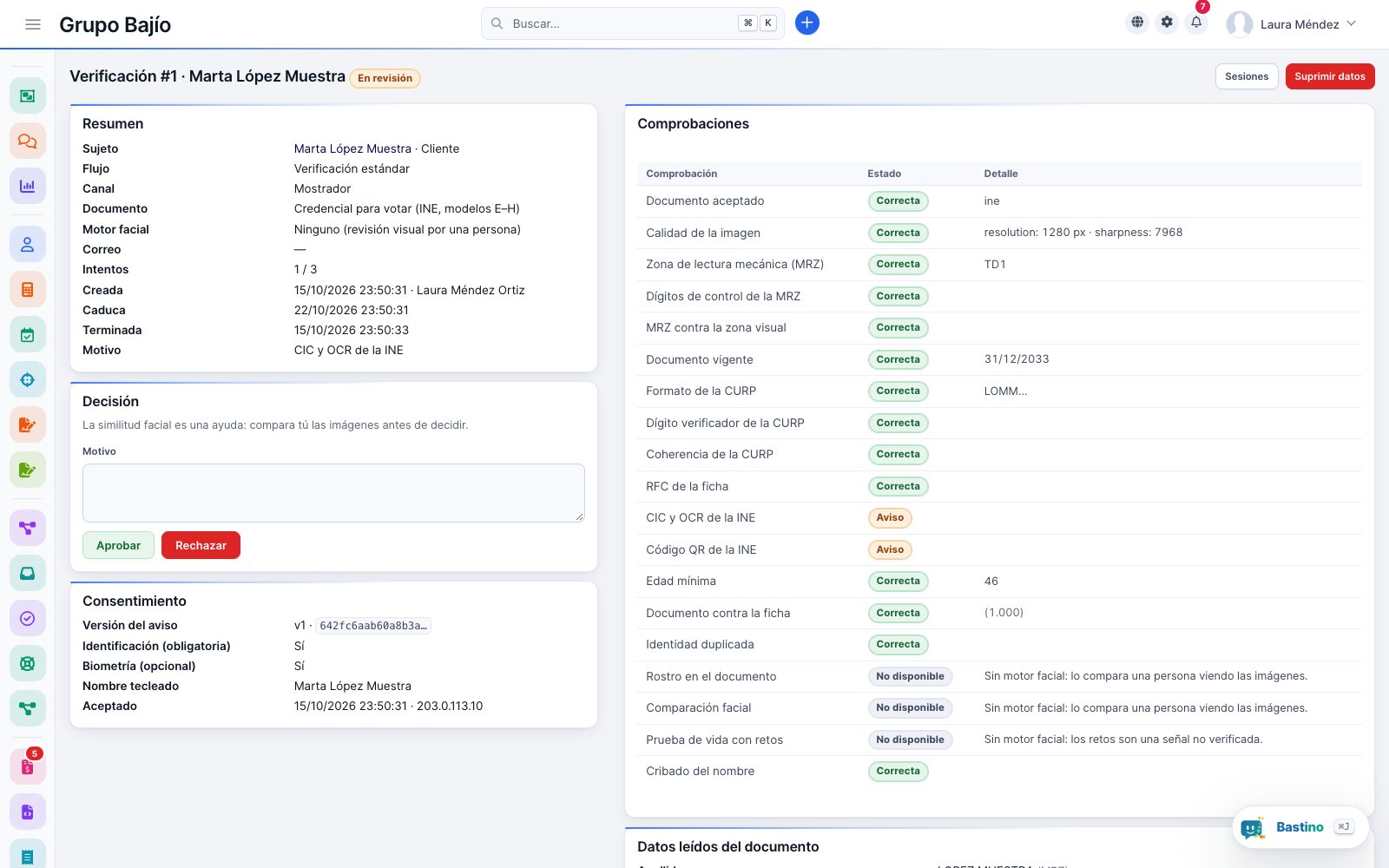The height and width of the screenshot is (868, 1389).
Task: Focus the Motivo text area
Action: pos(333,493)
